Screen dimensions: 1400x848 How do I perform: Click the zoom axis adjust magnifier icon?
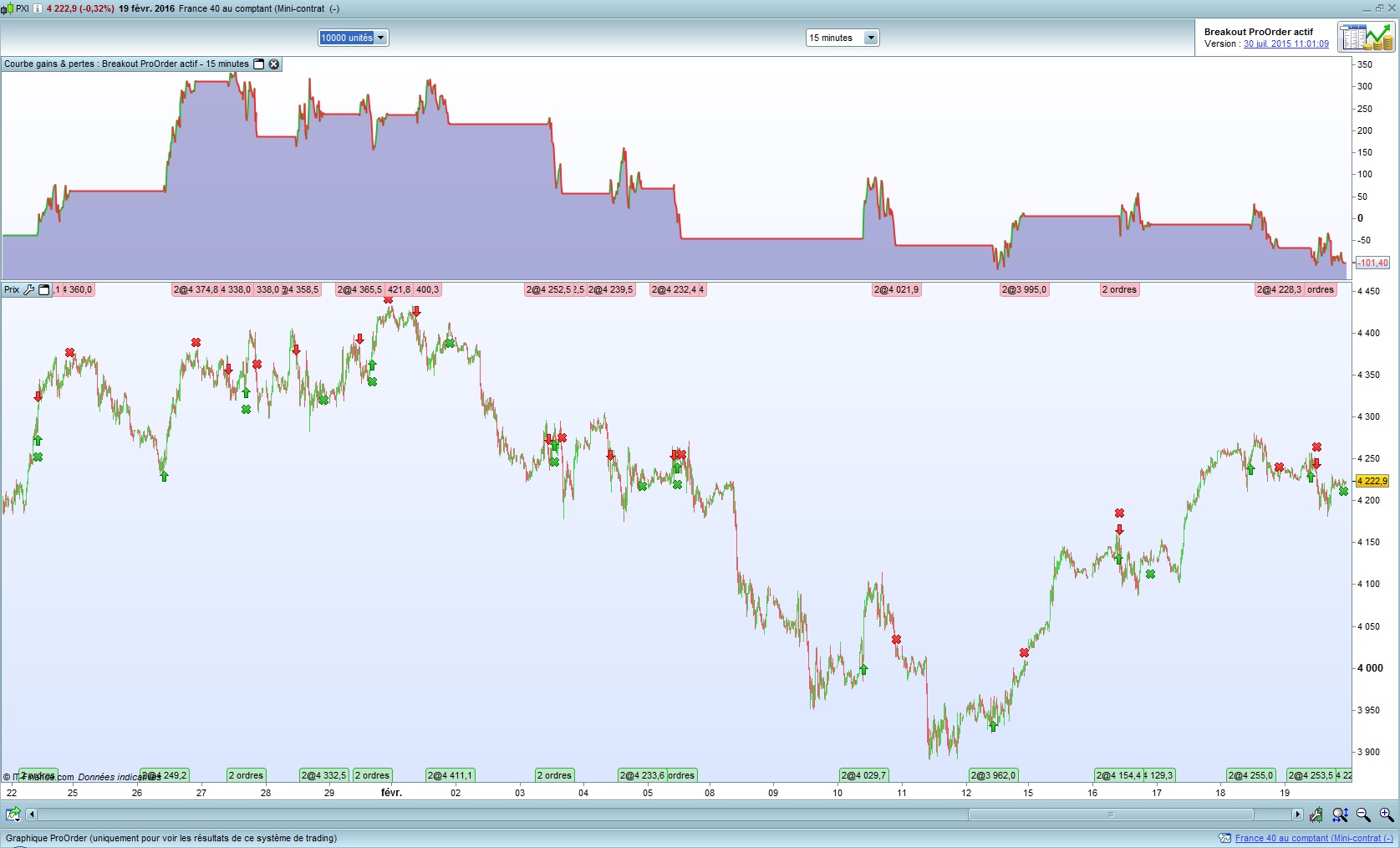1340,814
